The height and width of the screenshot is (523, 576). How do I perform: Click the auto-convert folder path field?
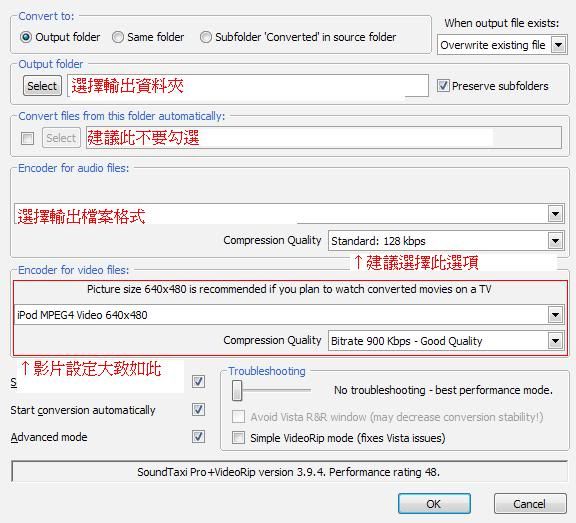point(324,138)
